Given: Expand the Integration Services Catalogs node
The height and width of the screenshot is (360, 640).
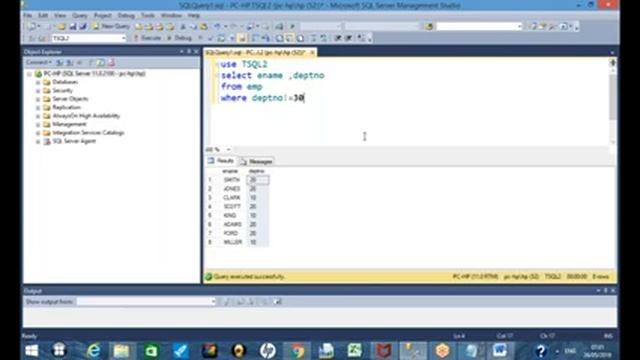Looking at the screenshot, I should [38, 133].
